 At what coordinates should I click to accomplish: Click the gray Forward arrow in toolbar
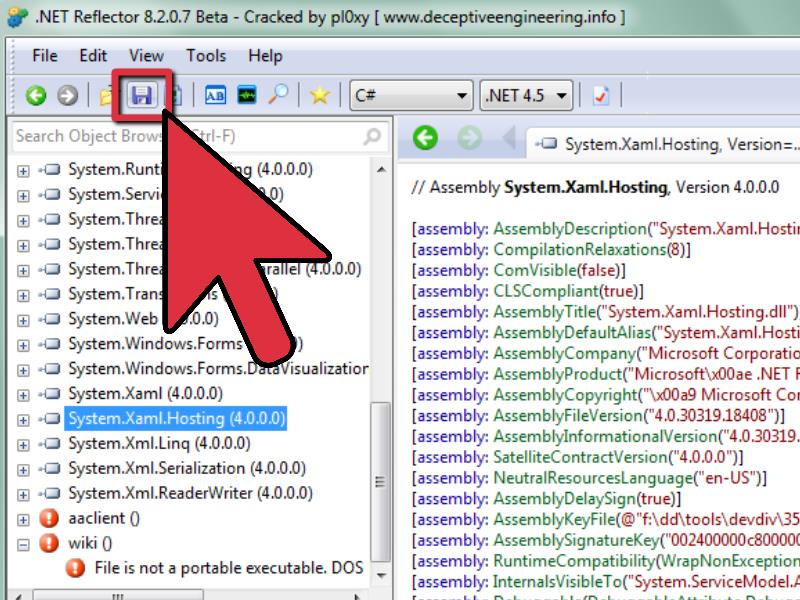[x=67, y=95]
